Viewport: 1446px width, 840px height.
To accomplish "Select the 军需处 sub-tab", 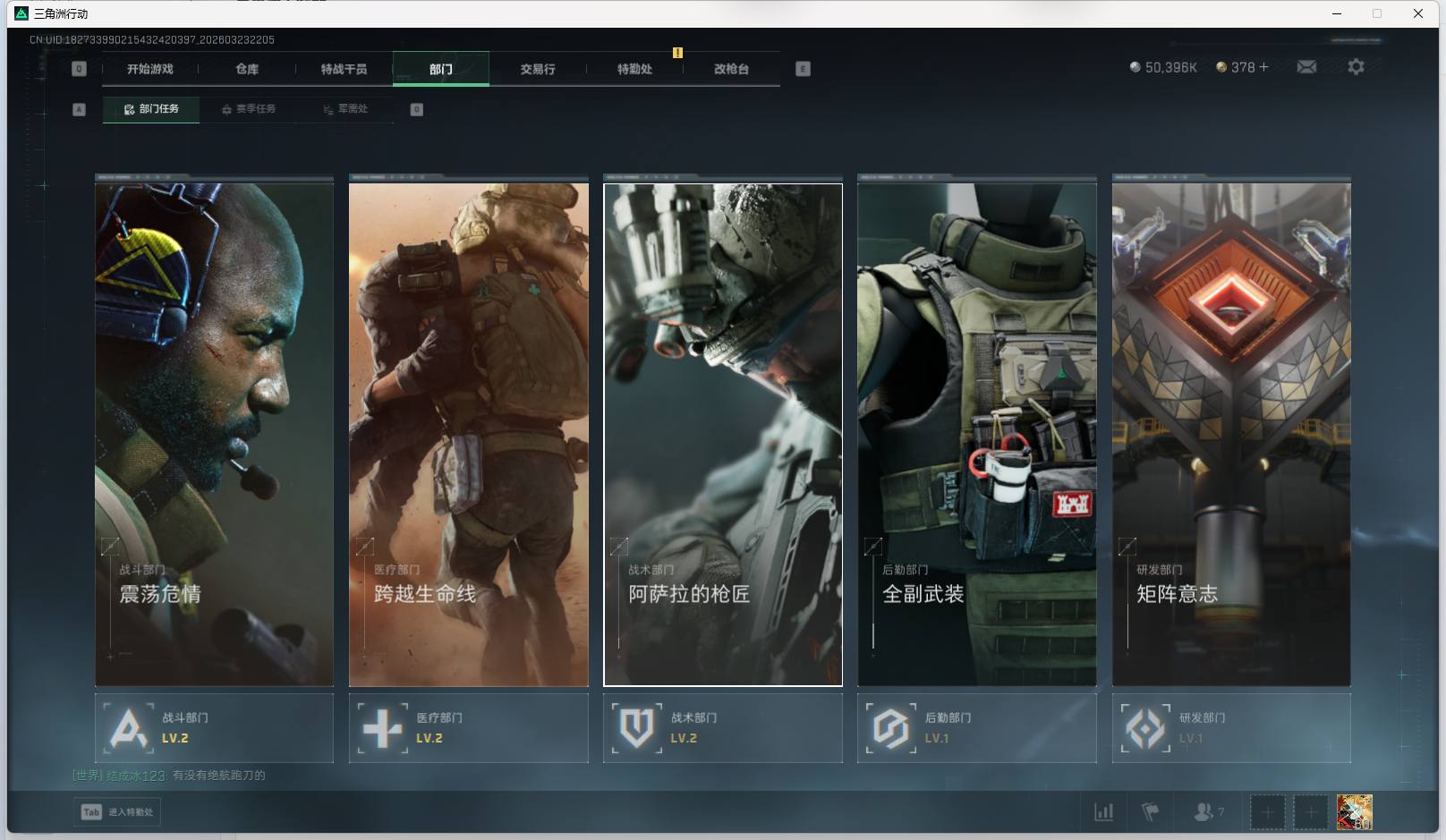I will click(345, 109).
